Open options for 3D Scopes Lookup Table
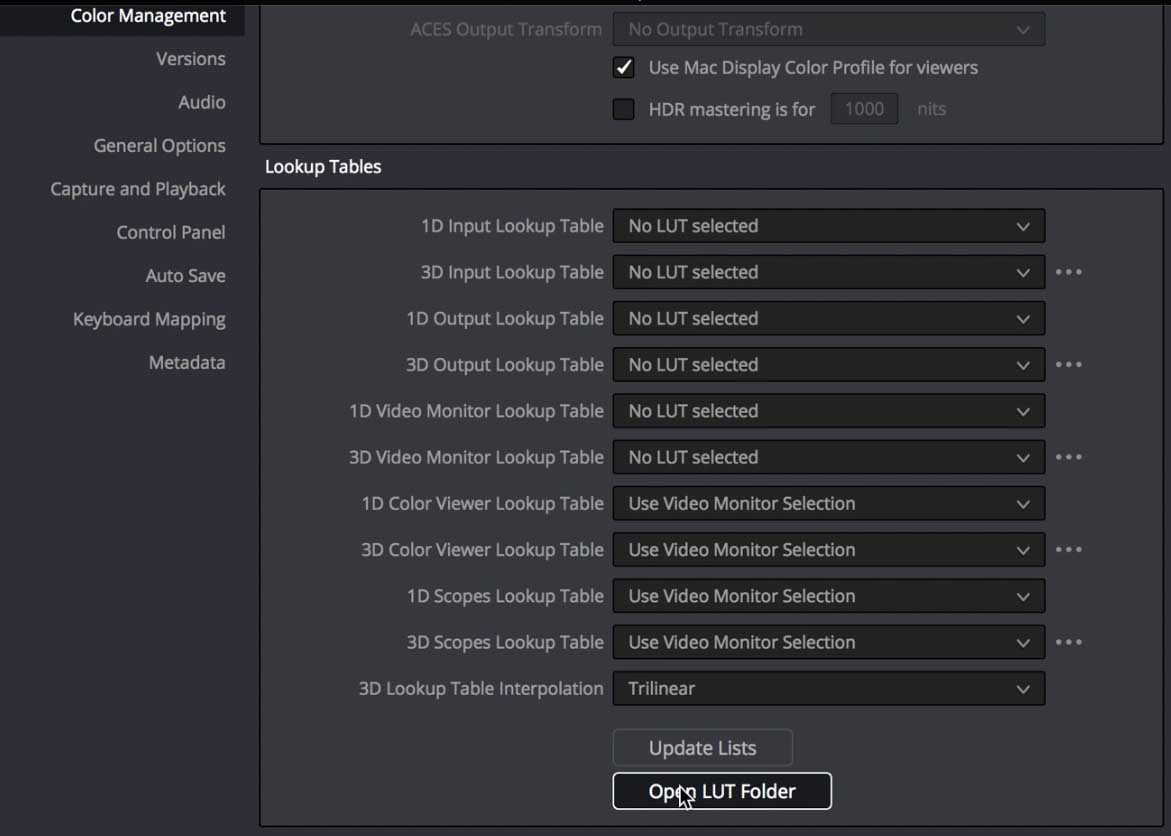Viewport: 1171px width, 836px height. coord(1069,643)
